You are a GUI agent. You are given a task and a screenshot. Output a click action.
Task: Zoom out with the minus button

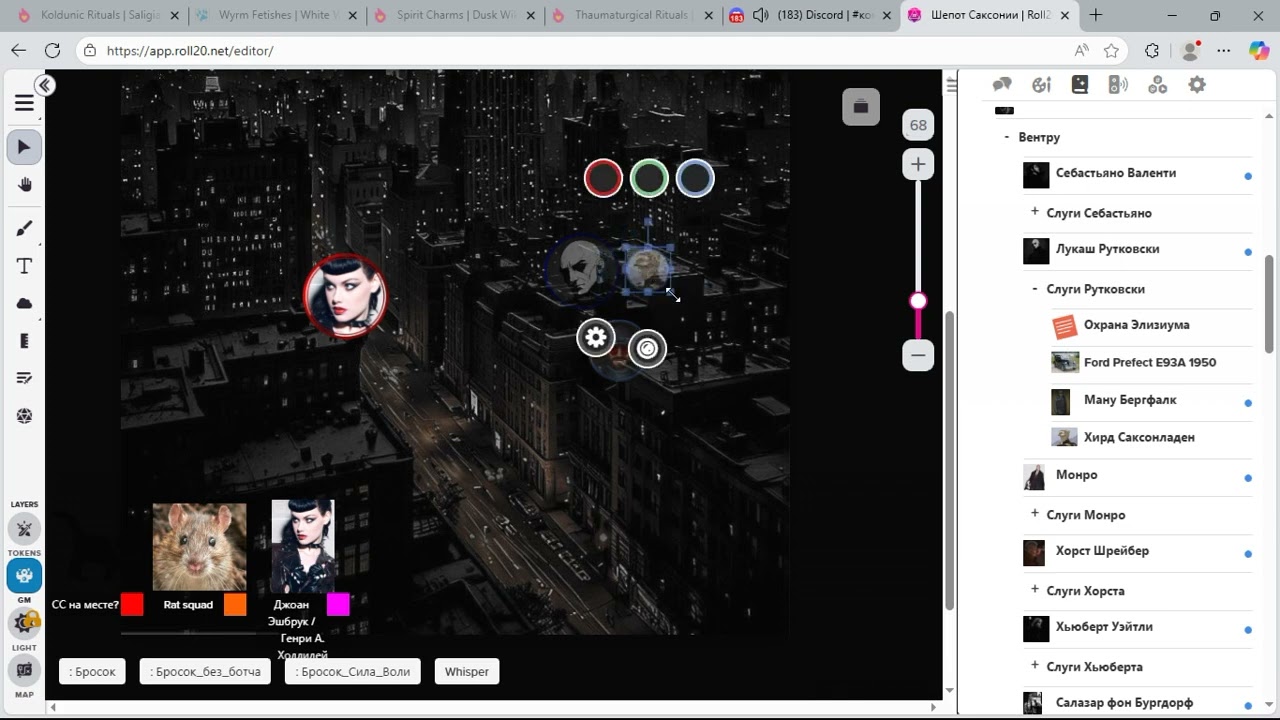point(918,355)
